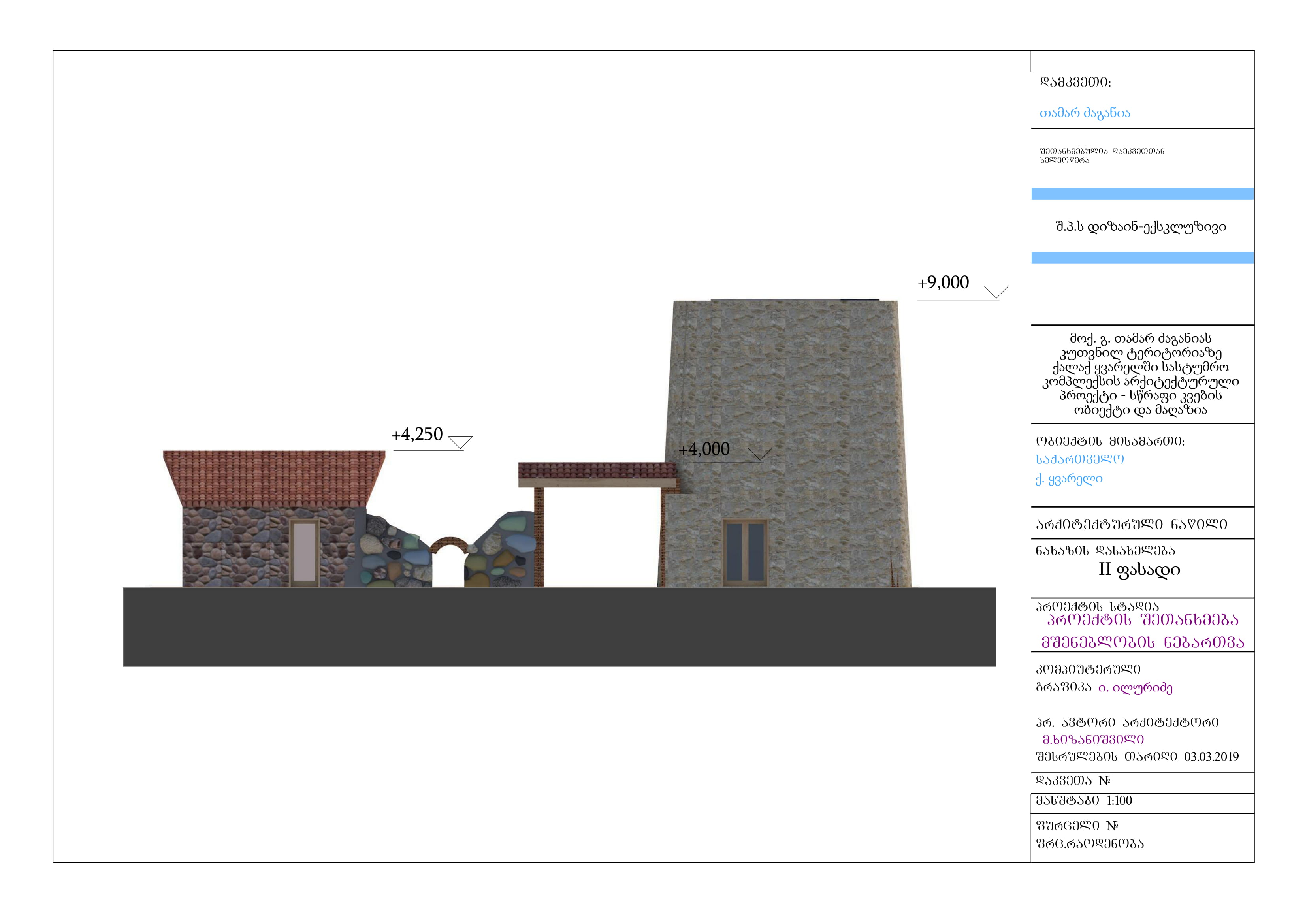This screenshot has width=1307, height=924.
Task: Click the upper blue bar in title block
Action: pos(1142,194)
